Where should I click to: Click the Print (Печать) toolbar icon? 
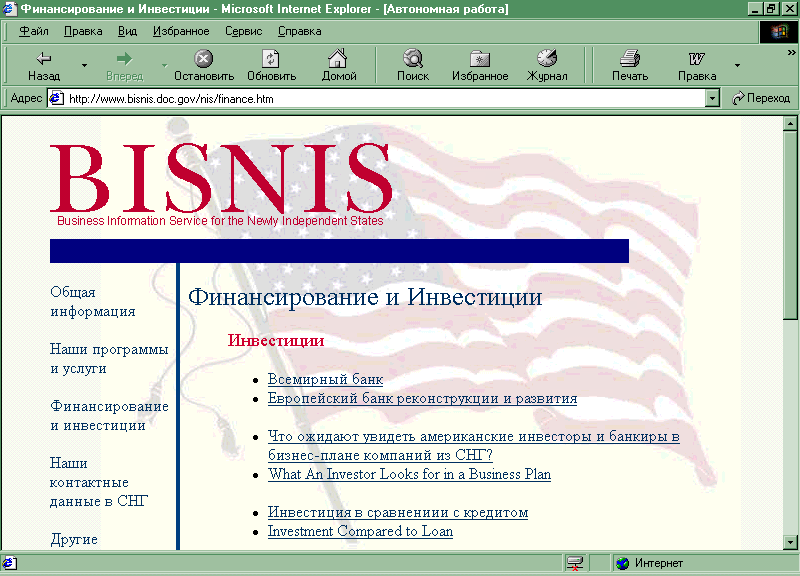[x=629, y=59]
